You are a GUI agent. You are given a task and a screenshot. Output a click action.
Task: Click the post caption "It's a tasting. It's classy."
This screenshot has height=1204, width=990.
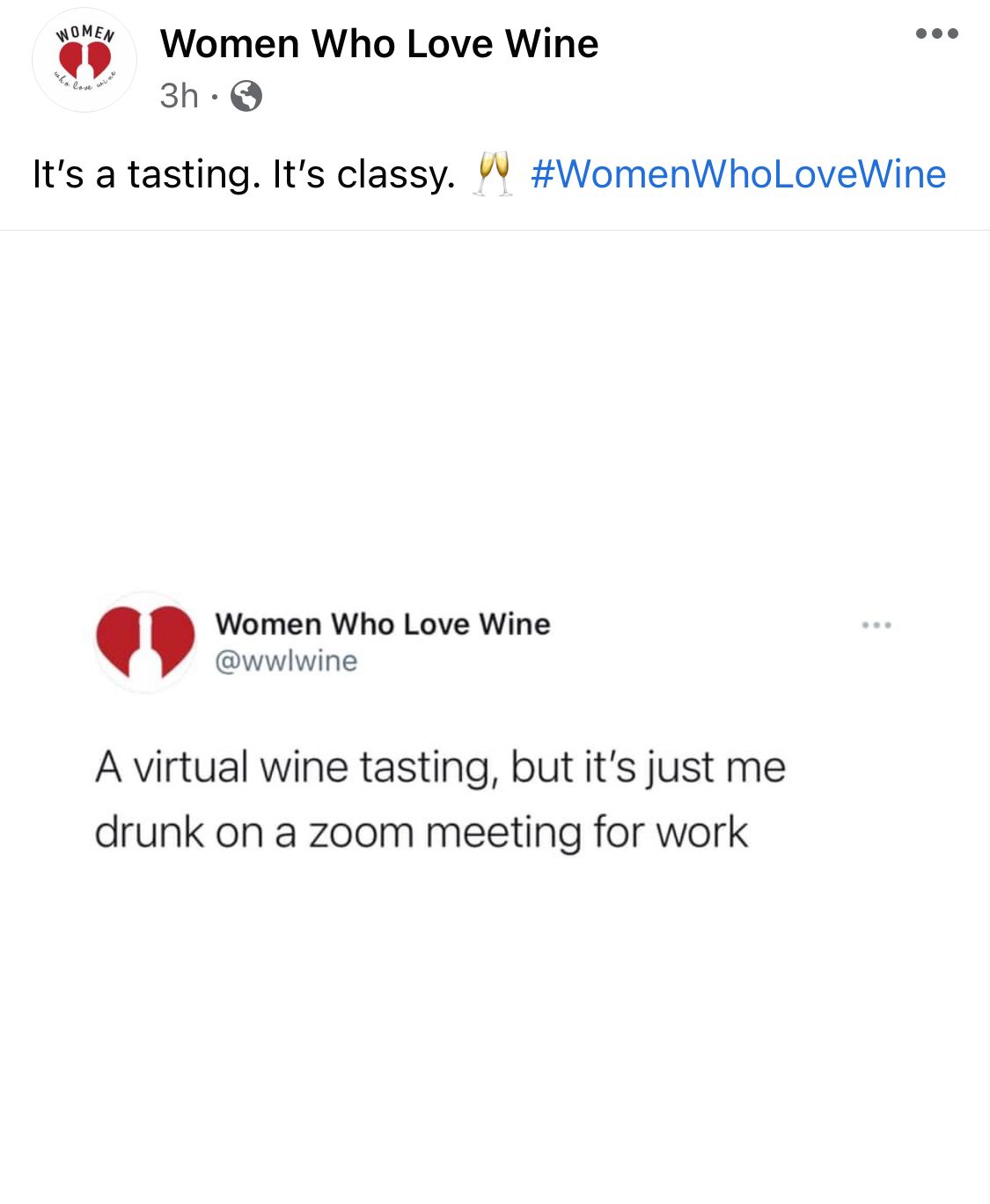(244, 173)
